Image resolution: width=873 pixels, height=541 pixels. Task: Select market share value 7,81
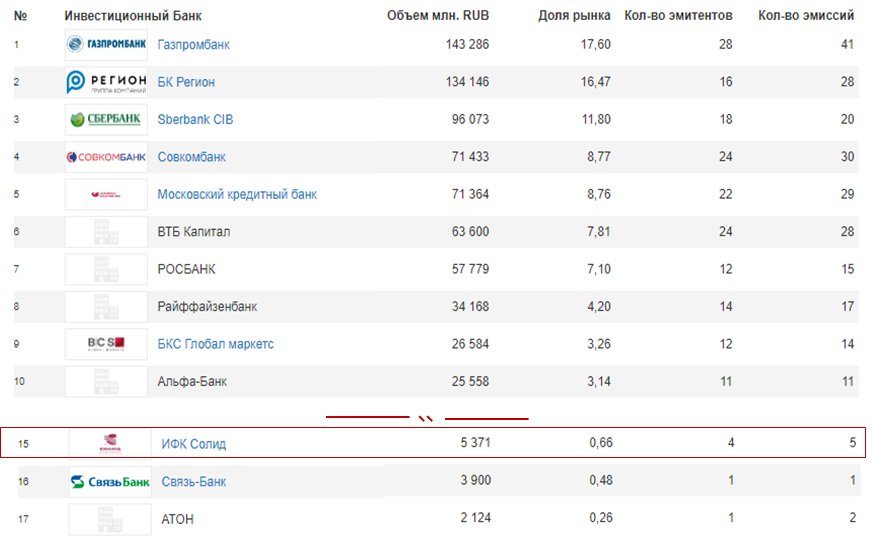599,232
